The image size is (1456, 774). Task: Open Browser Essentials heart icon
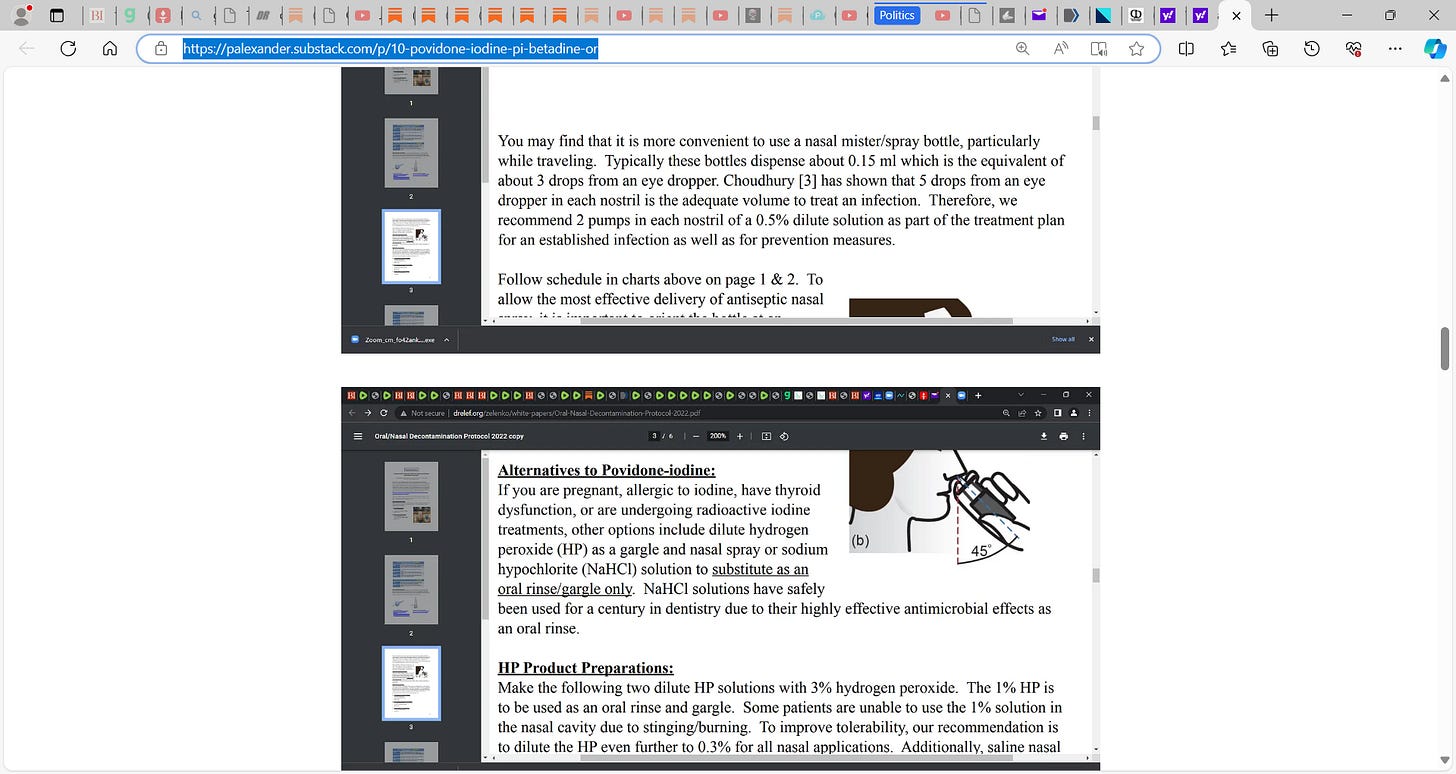tap(1354, 48)
